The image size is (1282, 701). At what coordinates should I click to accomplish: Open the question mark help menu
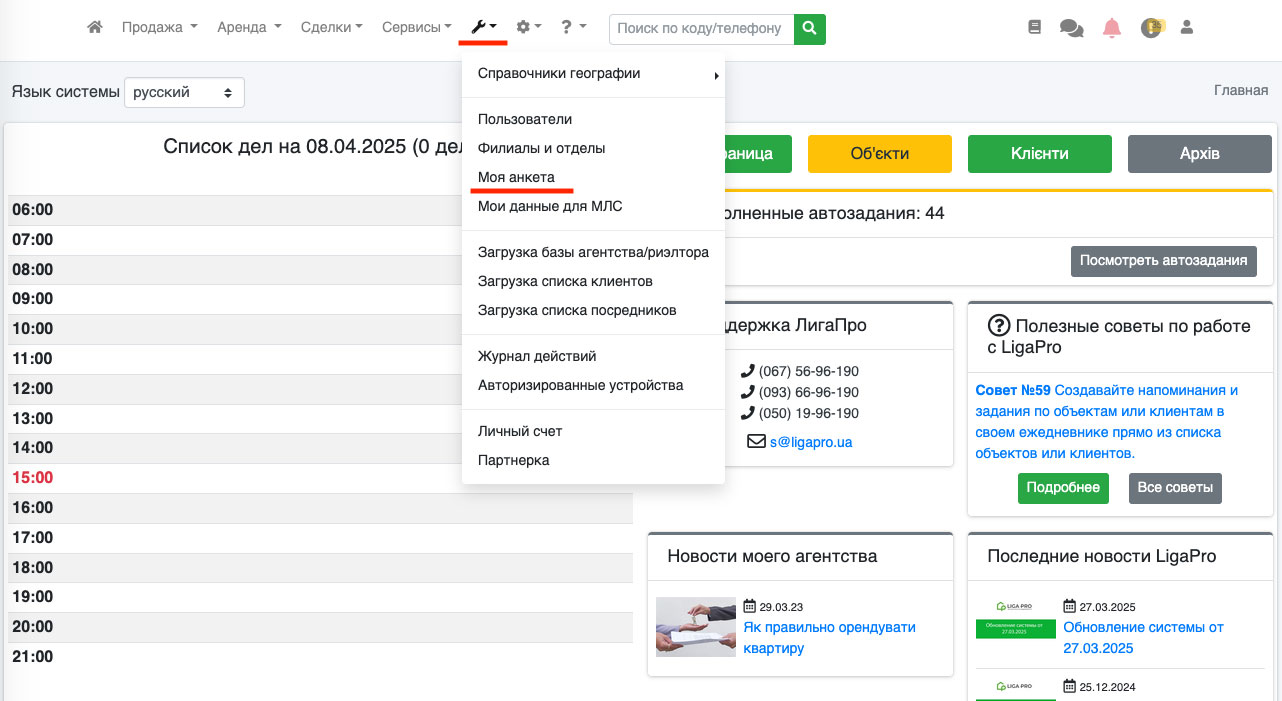[574, 28]
